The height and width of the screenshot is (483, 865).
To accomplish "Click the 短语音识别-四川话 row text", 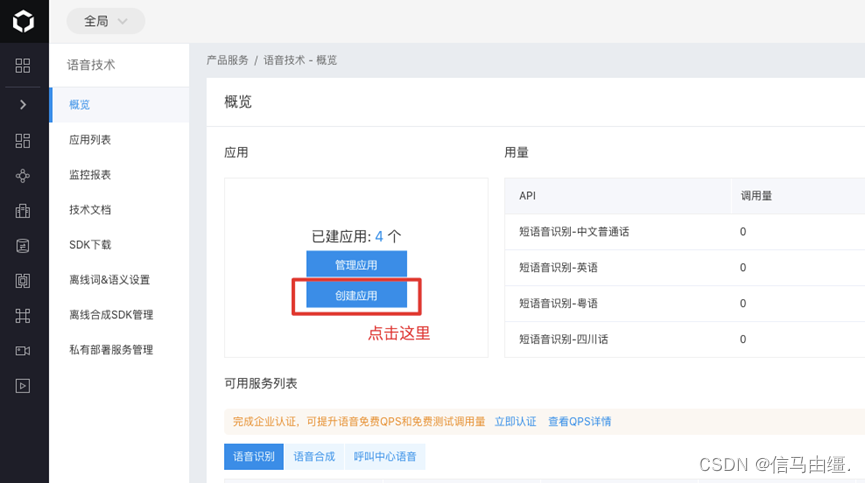I will (x=563, y=339).
